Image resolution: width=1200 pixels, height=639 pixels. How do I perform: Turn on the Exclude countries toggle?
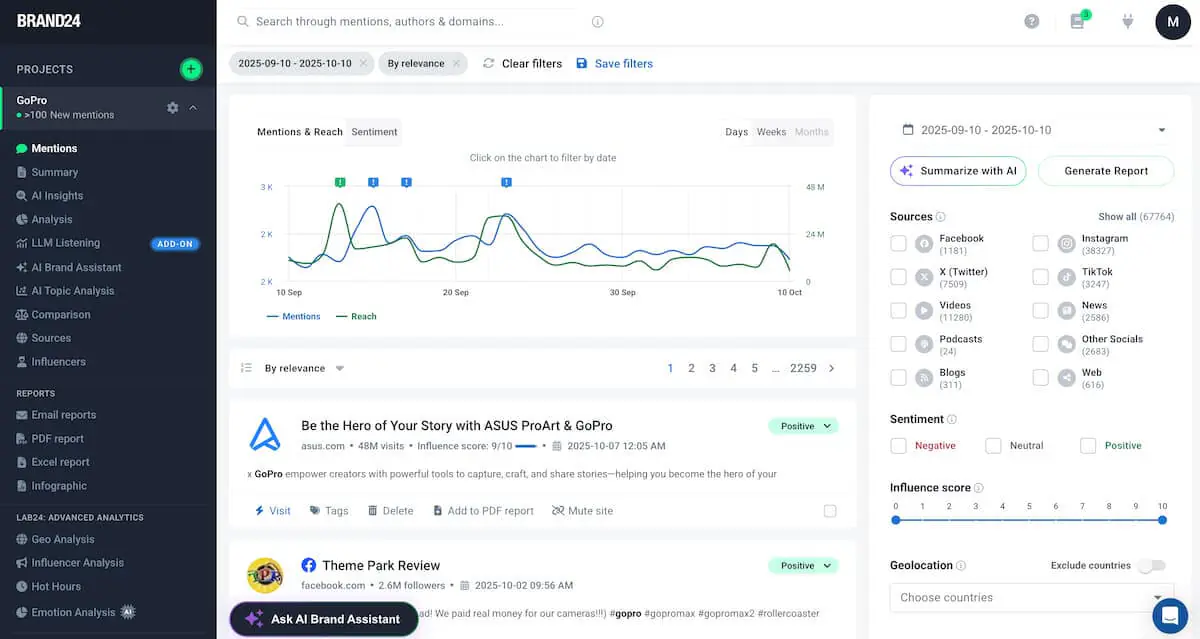[x=1150, y=565]
